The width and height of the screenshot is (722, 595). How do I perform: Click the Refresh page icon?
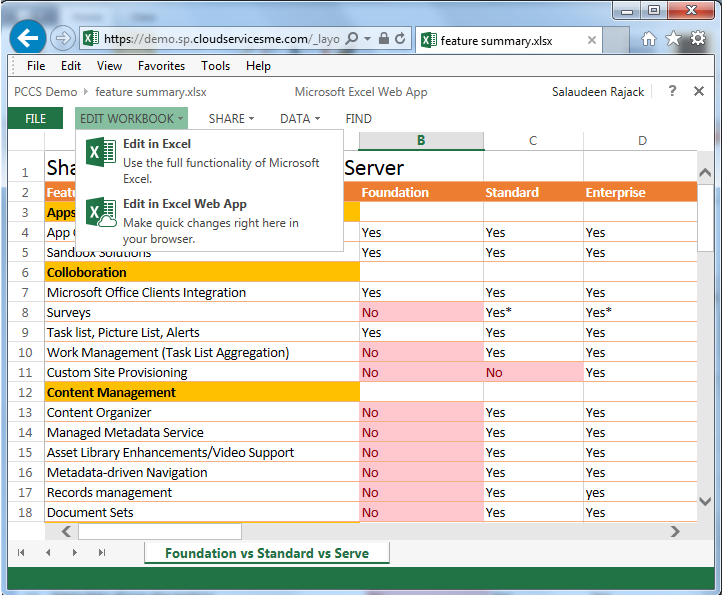pos(400,38)
